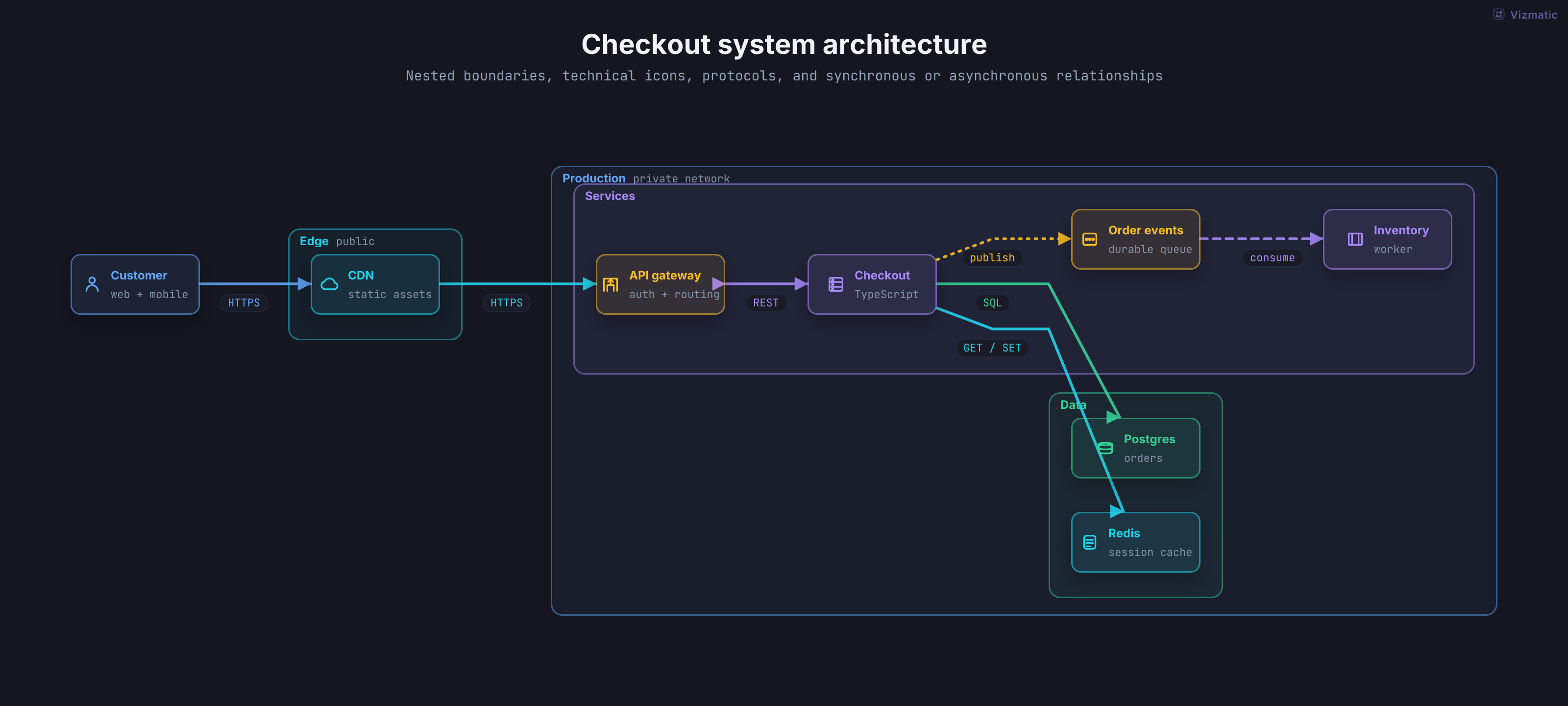Screen dimensions: 1568x706
Task: Select the Customer node title
Action: (x=139, y=276)
